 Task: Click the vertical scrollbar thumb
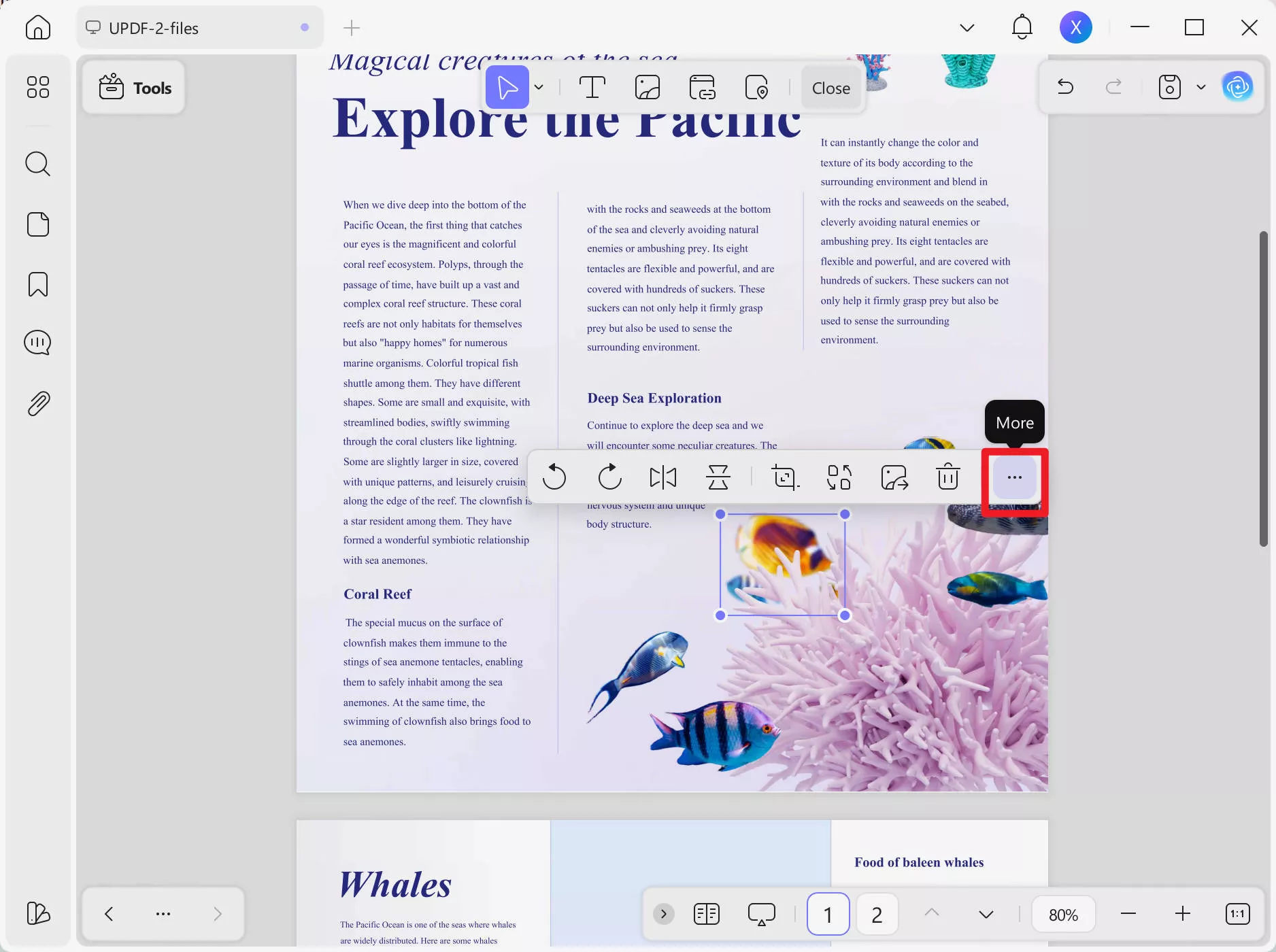(1264, 388)
